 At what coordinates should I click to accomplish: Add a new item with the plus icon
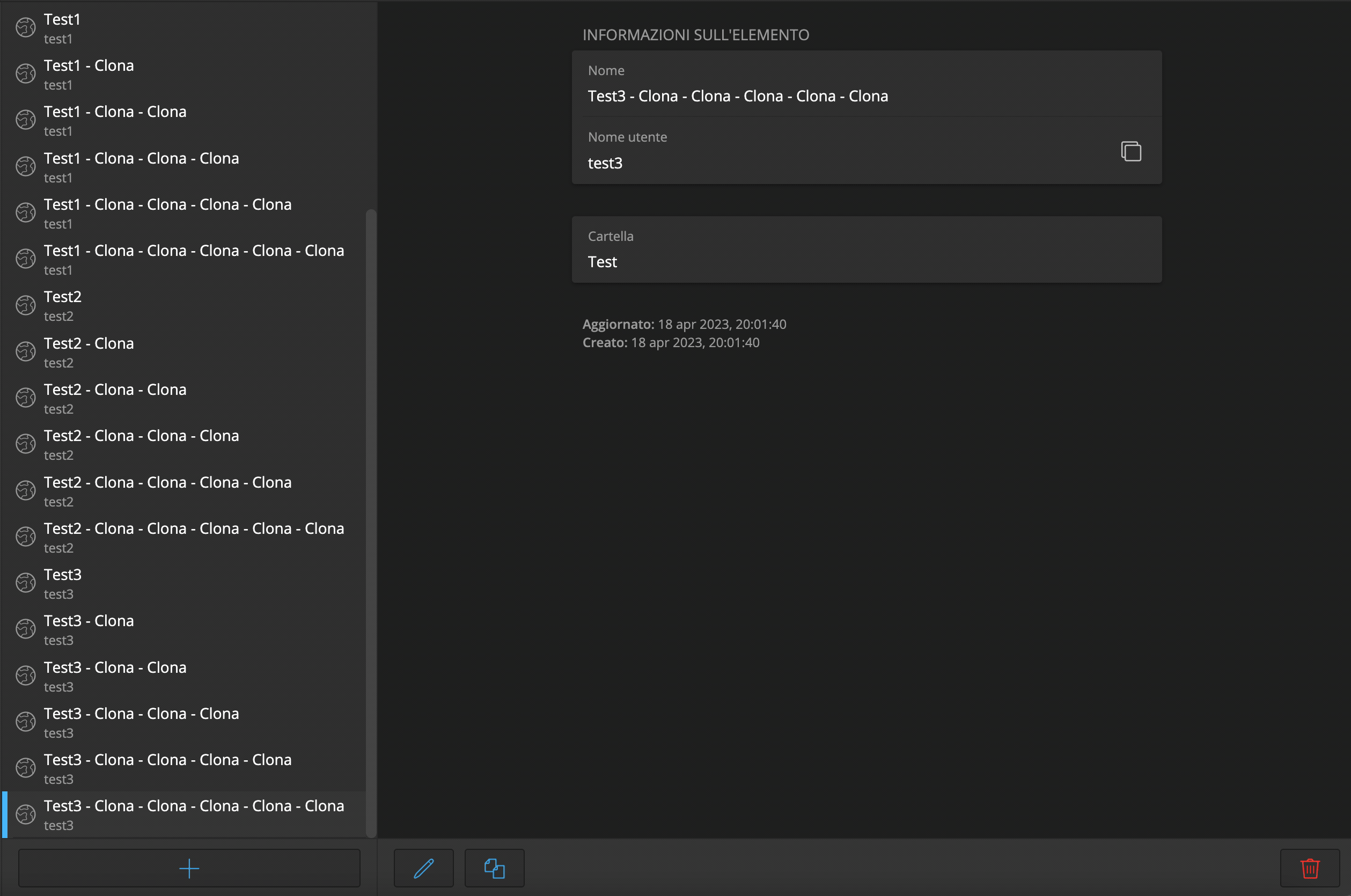(x=189, y=868)
